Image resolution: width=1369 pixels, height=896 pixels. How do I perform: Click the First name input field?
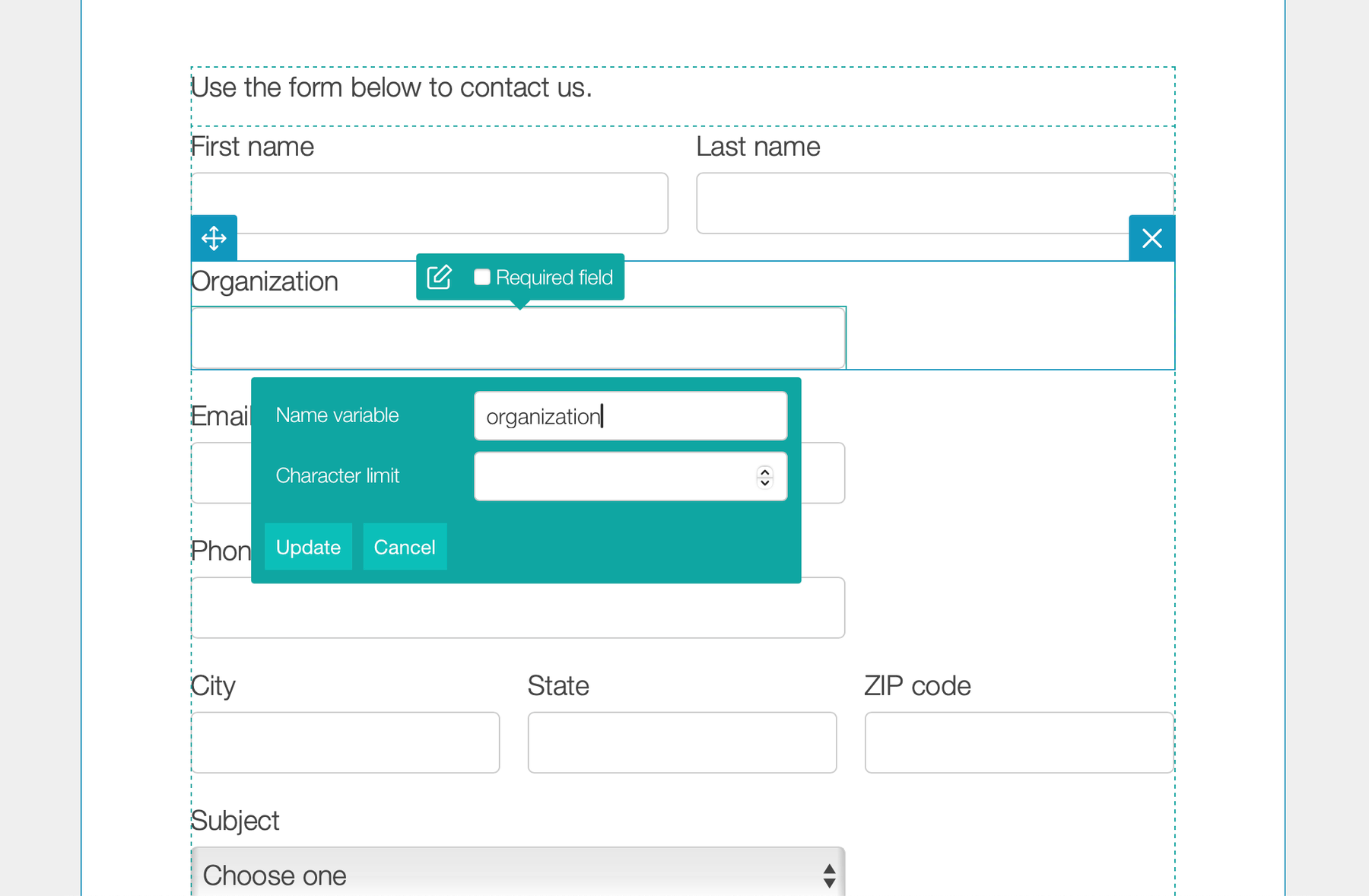click(x=429, y=202)
